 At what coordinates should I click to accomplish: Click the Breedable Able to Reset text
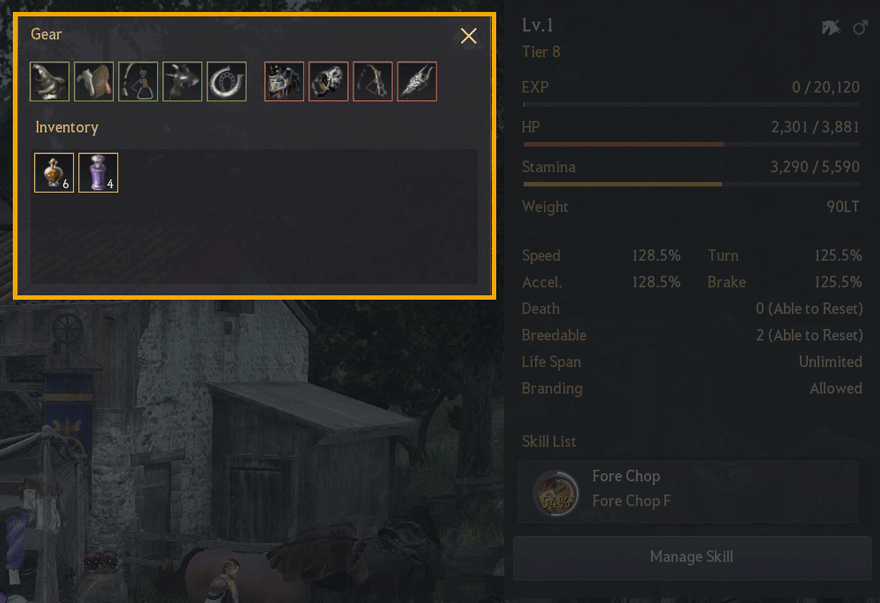click(809, 335)
